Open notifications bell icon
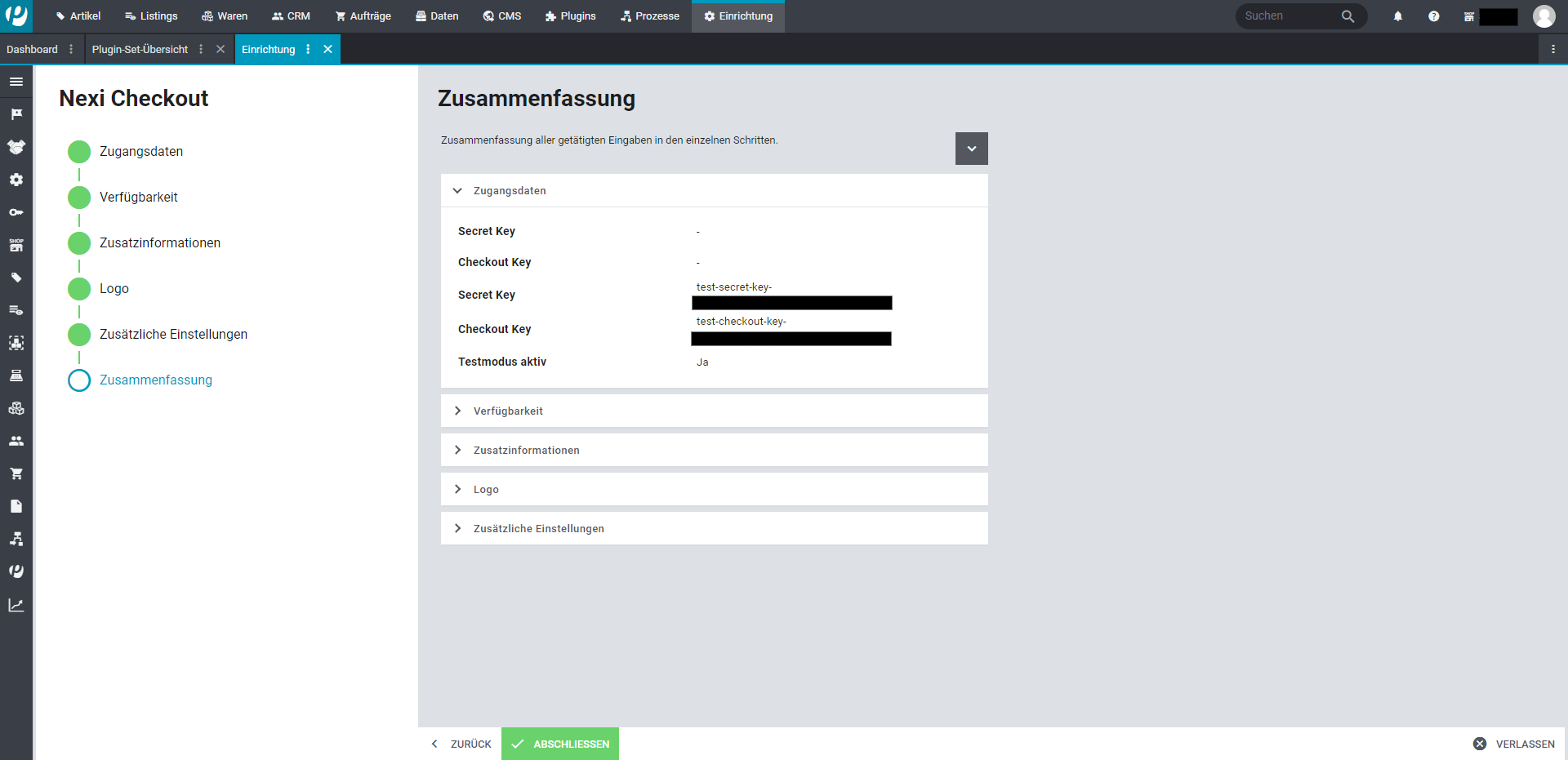This screenshot has width=1568, height=760. [x=1398, y=16]
